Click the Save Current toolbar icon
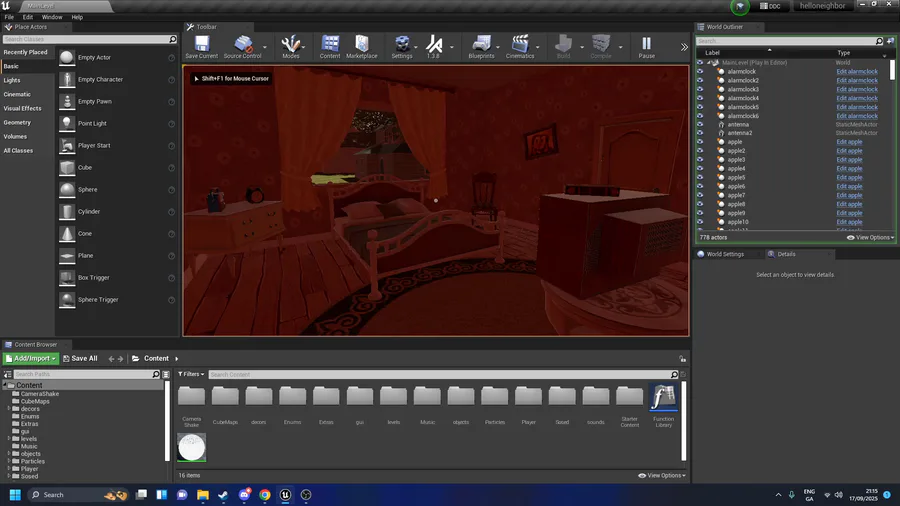Screen dimensions: 900x506 pyautogui.click(x=201, y=44)
